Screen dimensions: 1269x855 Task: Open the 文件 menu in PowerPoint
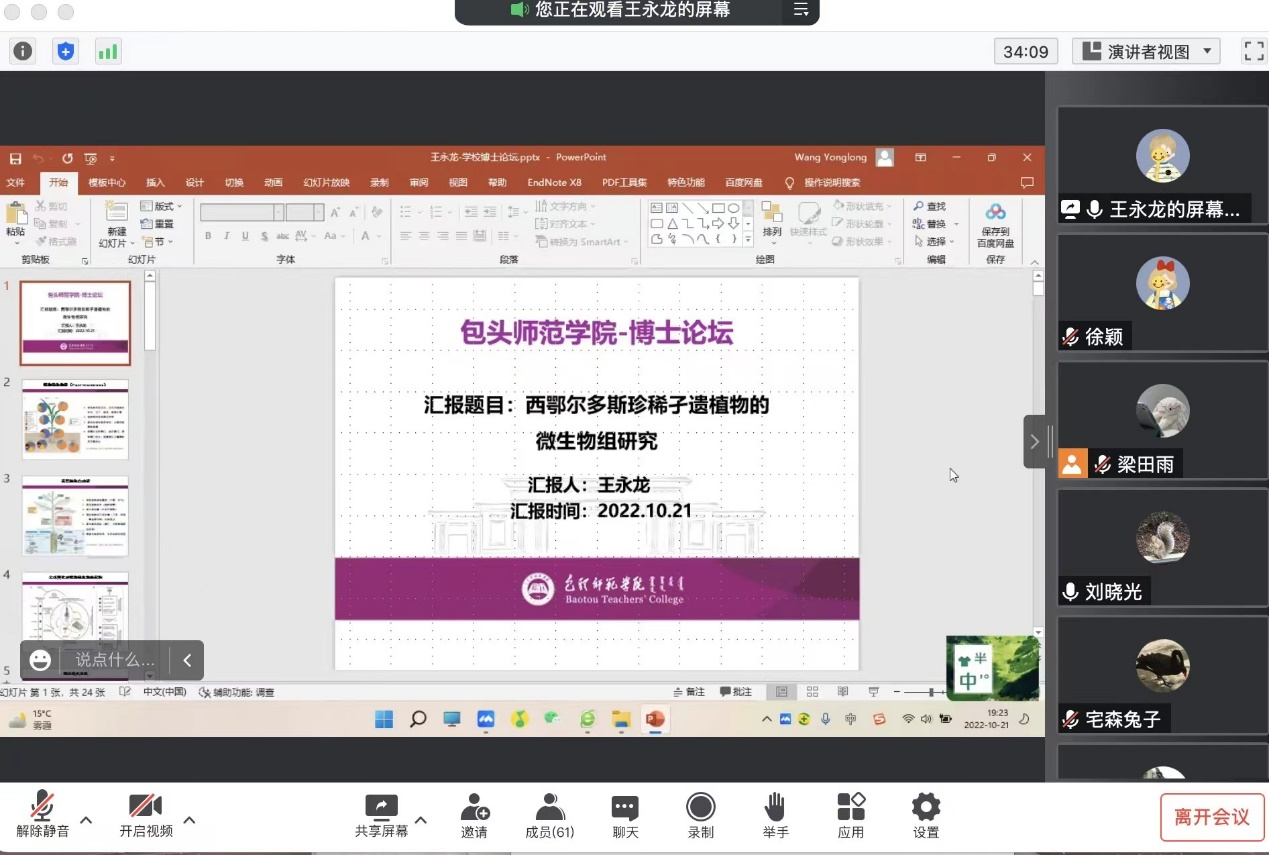pyautogui.click(x=15, y=183)
